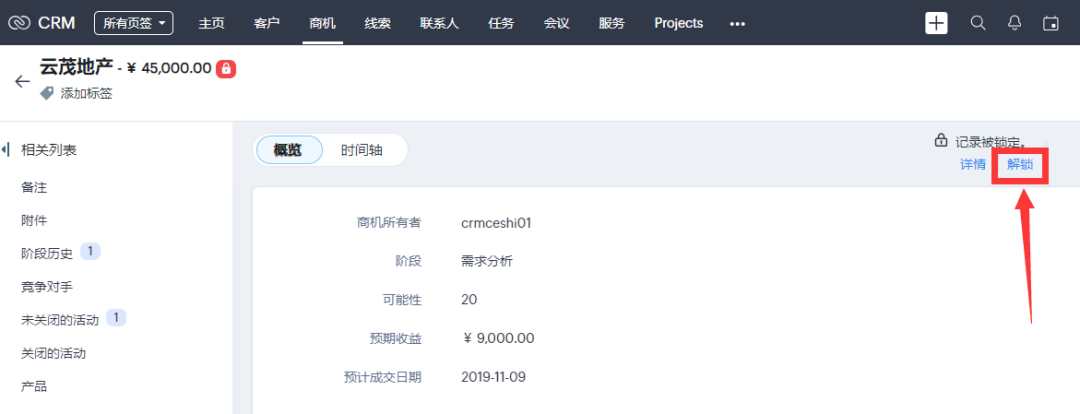Open the calendar icon in top bar
Viewport: 1080px width, 414px height.
(x=1050, y=23)
